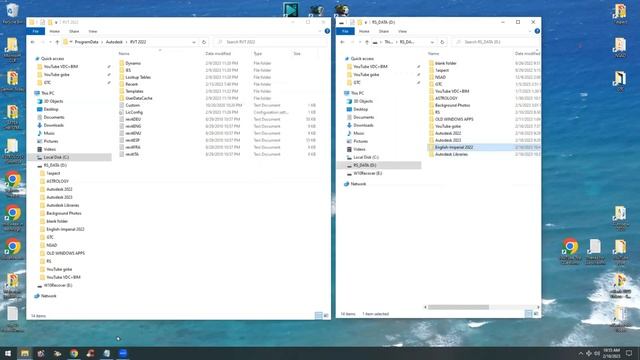This screenshot has height=360, width=640.
Task: Refresh the RVT 2022 folder view
Action: click(204, 42)
